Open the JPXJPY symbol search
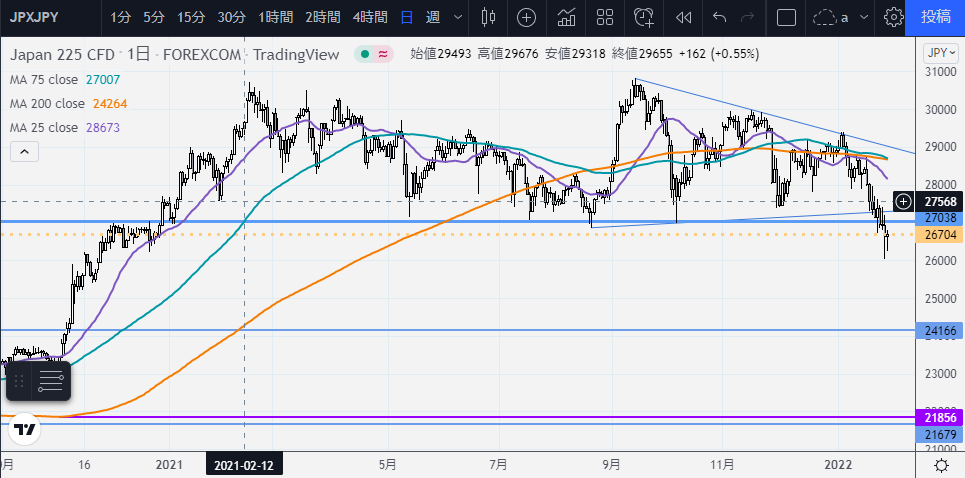The width and height of the screenshot is (965, 478). [x=34, y=17]
